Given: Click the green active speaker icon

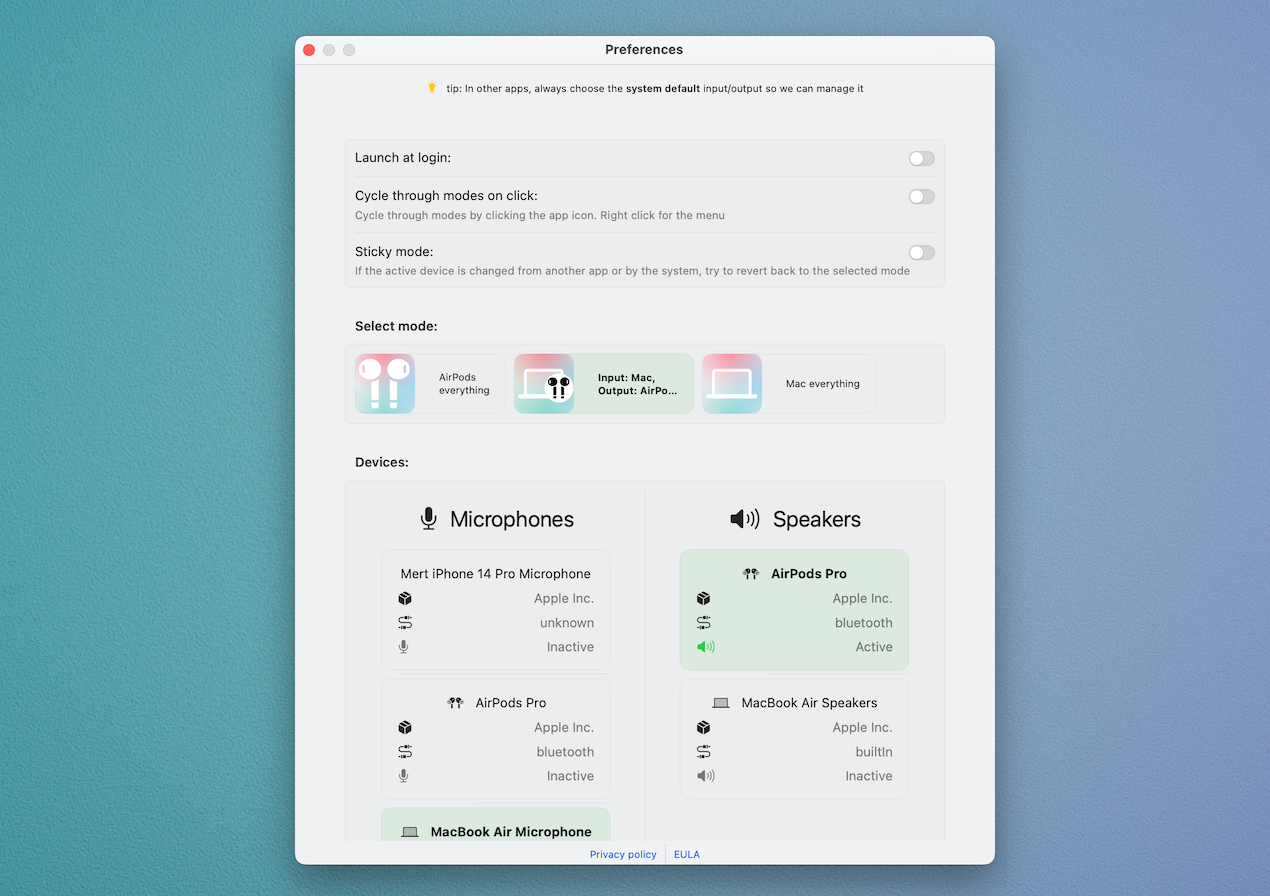Looking at the screenshot, I should pyautogui.click(x=706, y=647).
